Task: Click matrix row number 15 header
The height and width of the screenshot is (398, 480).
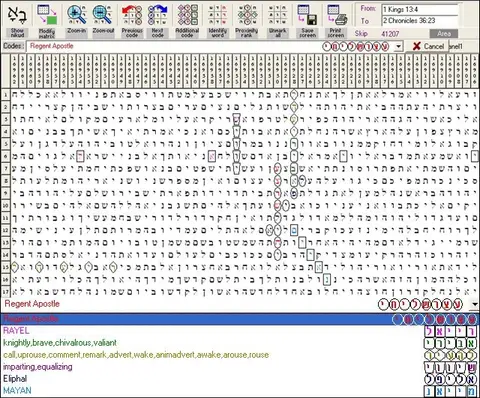Action: tap(5, 267)
